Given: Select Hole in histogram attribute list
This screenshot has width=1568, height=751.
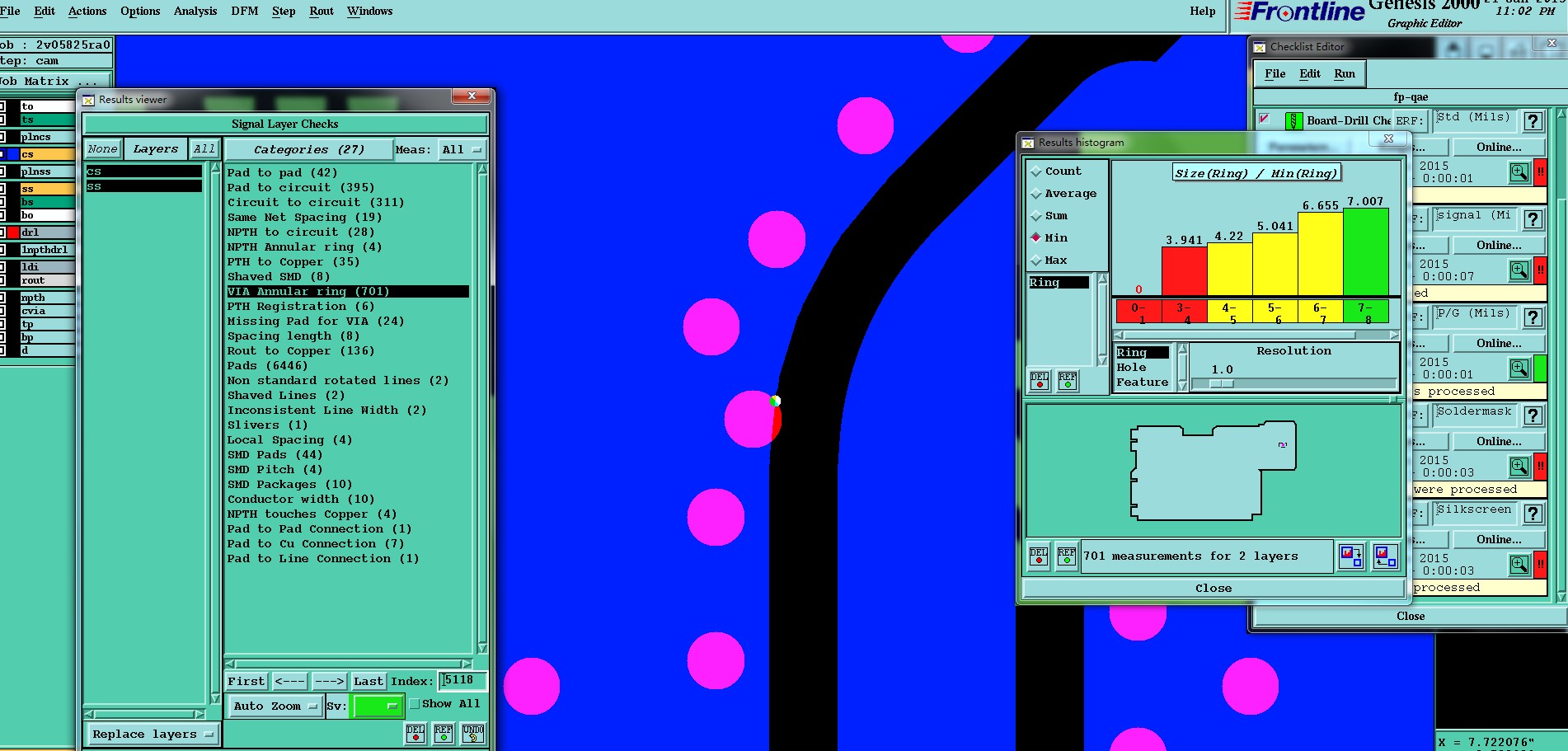Looking at the screenshot, I should (1131, 368).
